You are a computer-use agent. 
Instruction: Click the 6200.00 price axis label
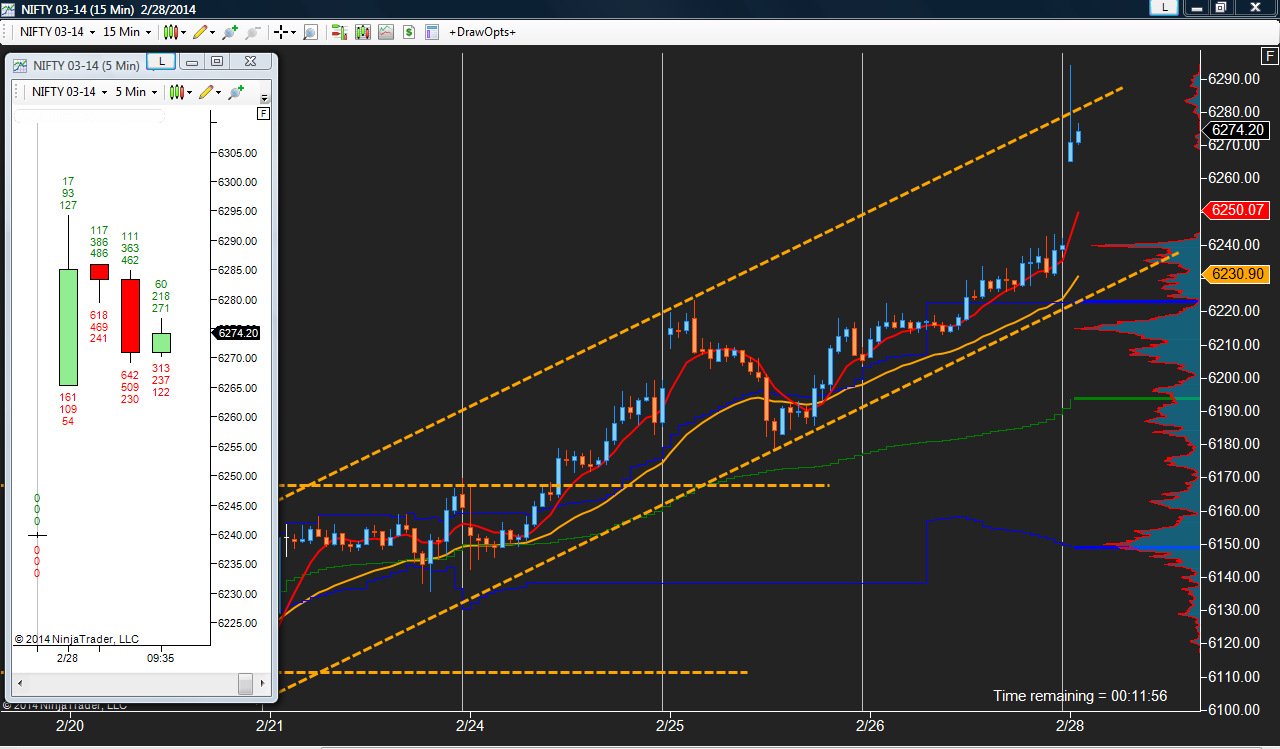(1235, 378)
